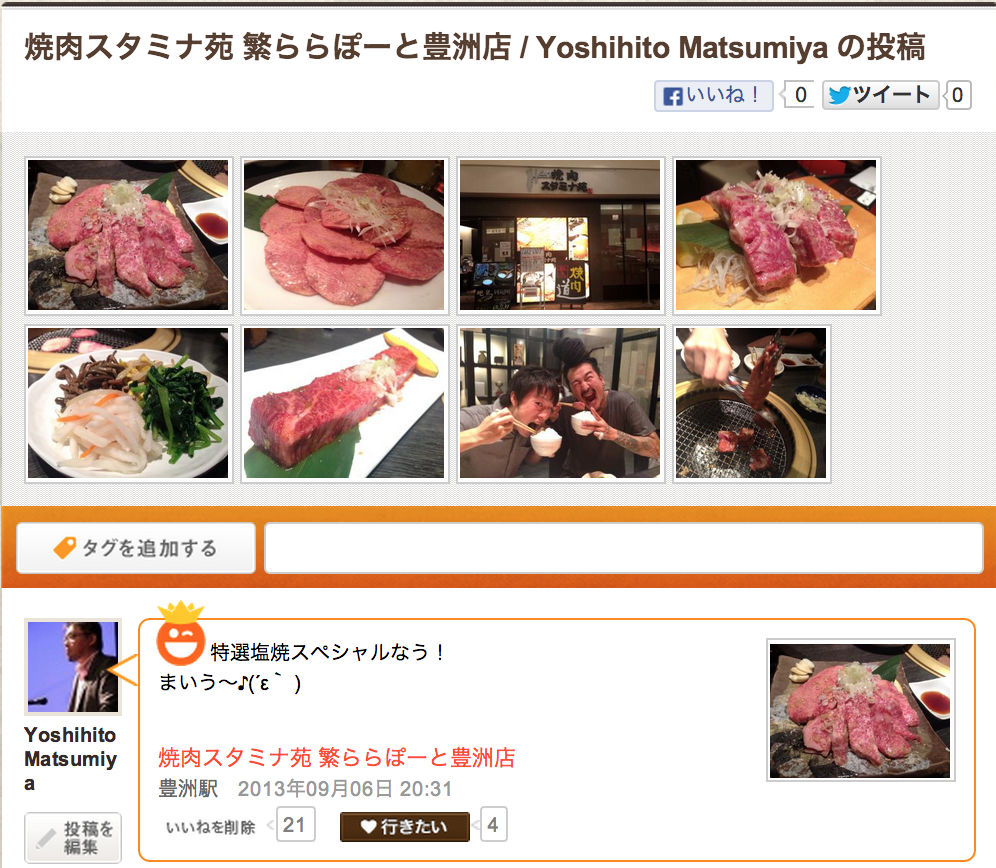Click the like count 21 box

click(x=295, y=825)
